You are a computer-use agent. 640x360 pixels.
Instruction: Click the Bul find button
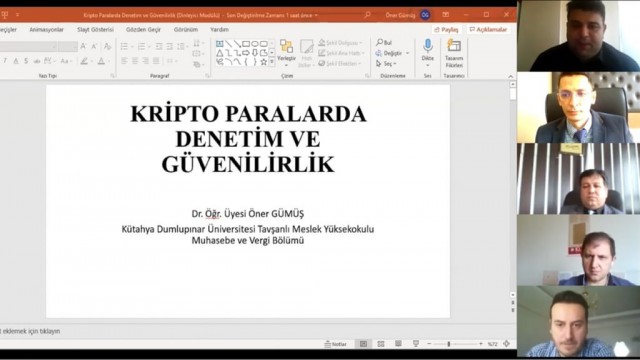click(384, 42)
